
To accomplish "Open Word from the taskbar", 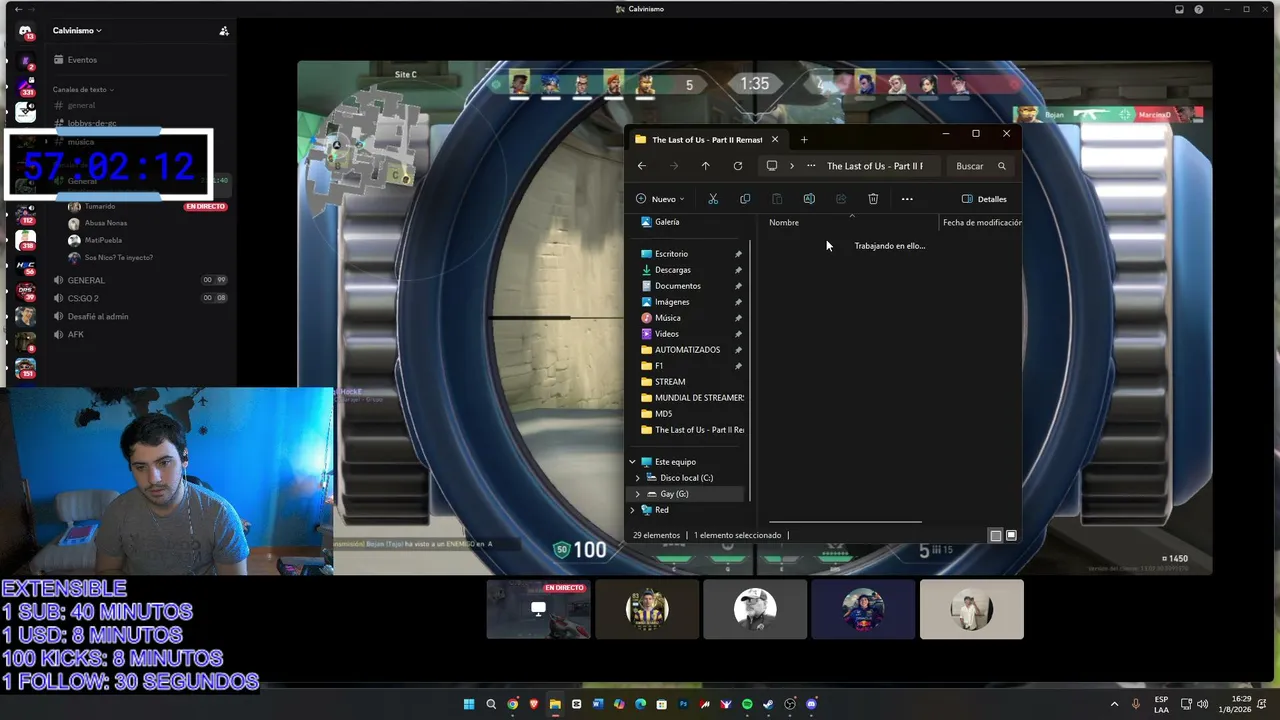I will 598,704.
